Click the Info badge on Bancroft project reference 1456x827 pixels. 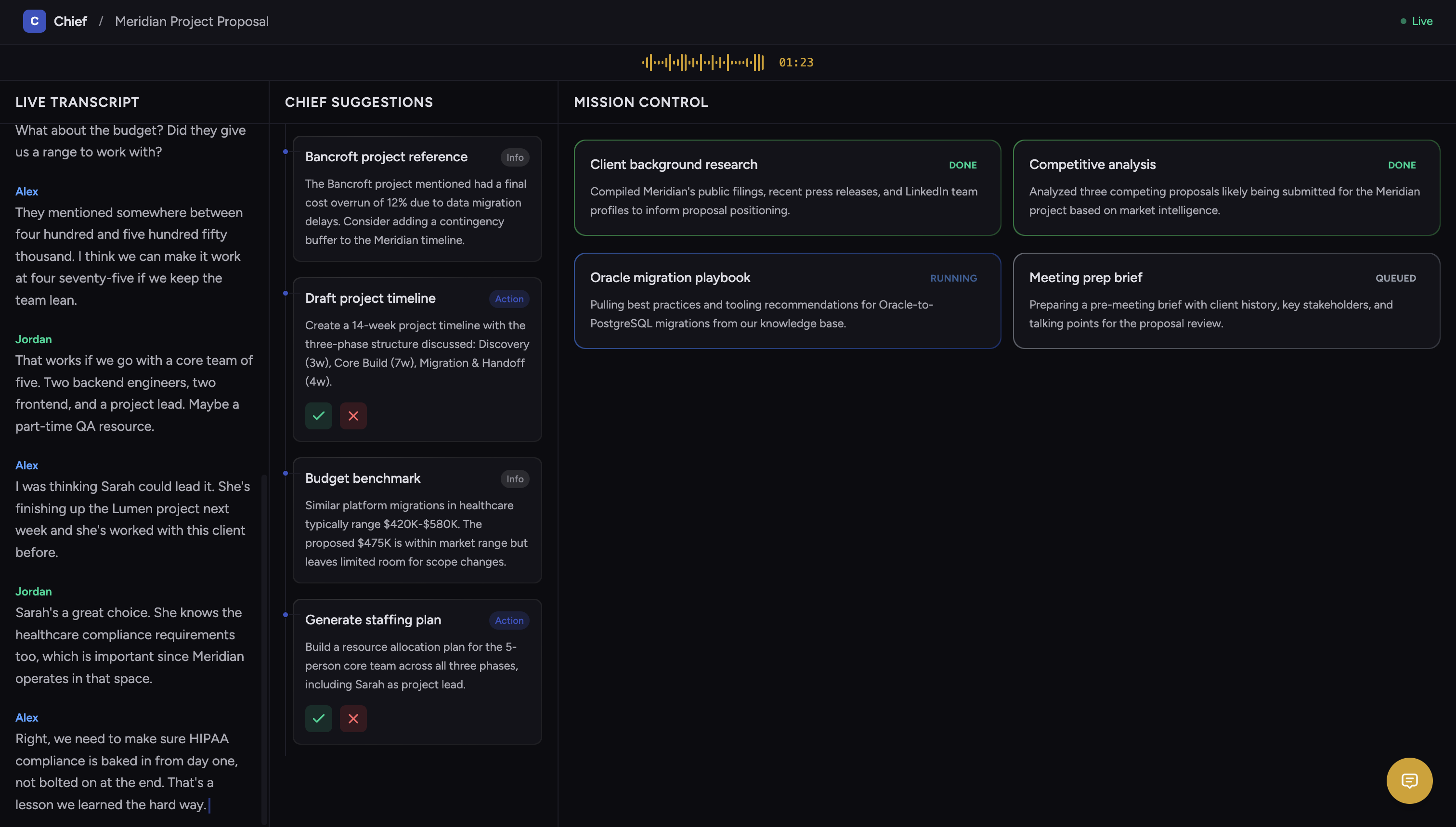click(514, 157)
